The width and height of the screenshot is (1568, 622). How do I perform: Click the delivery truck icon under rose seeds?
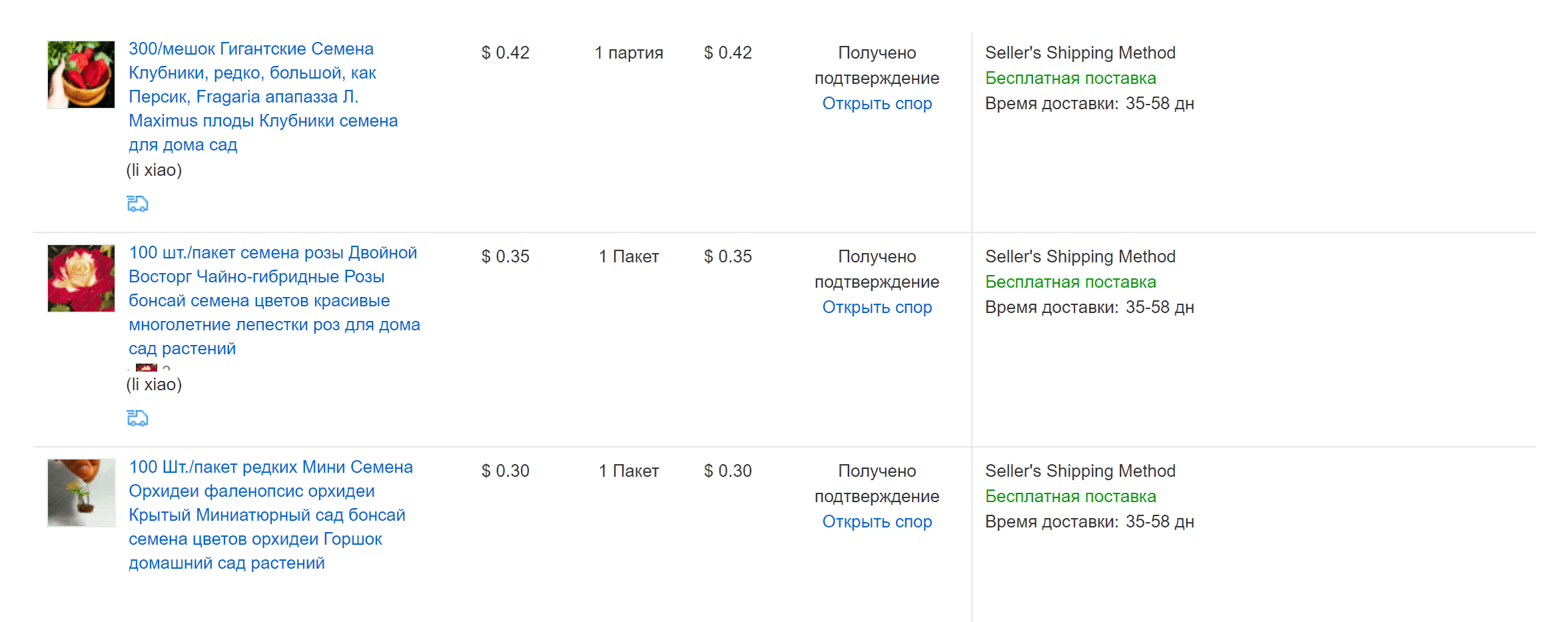pyautogui.click(x=137, y=418)
